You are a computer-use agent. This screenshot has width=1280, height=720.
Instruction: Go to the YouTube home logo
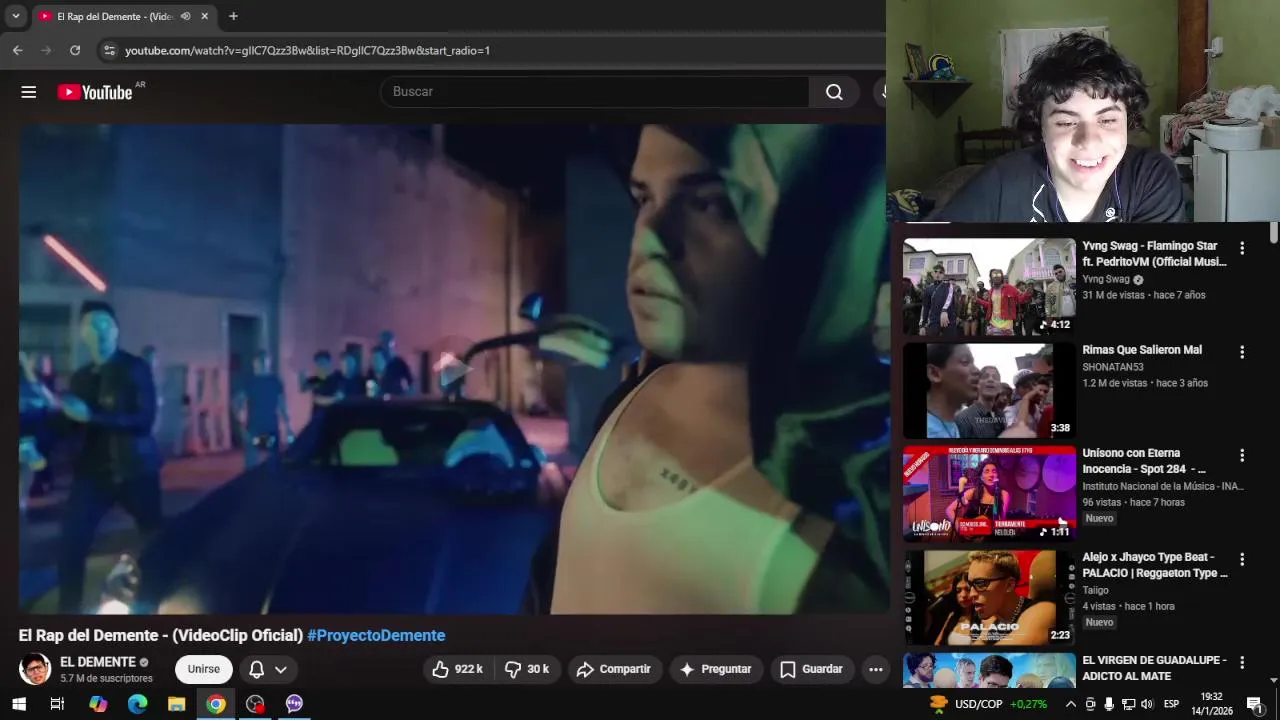click(x=95, y=92)
